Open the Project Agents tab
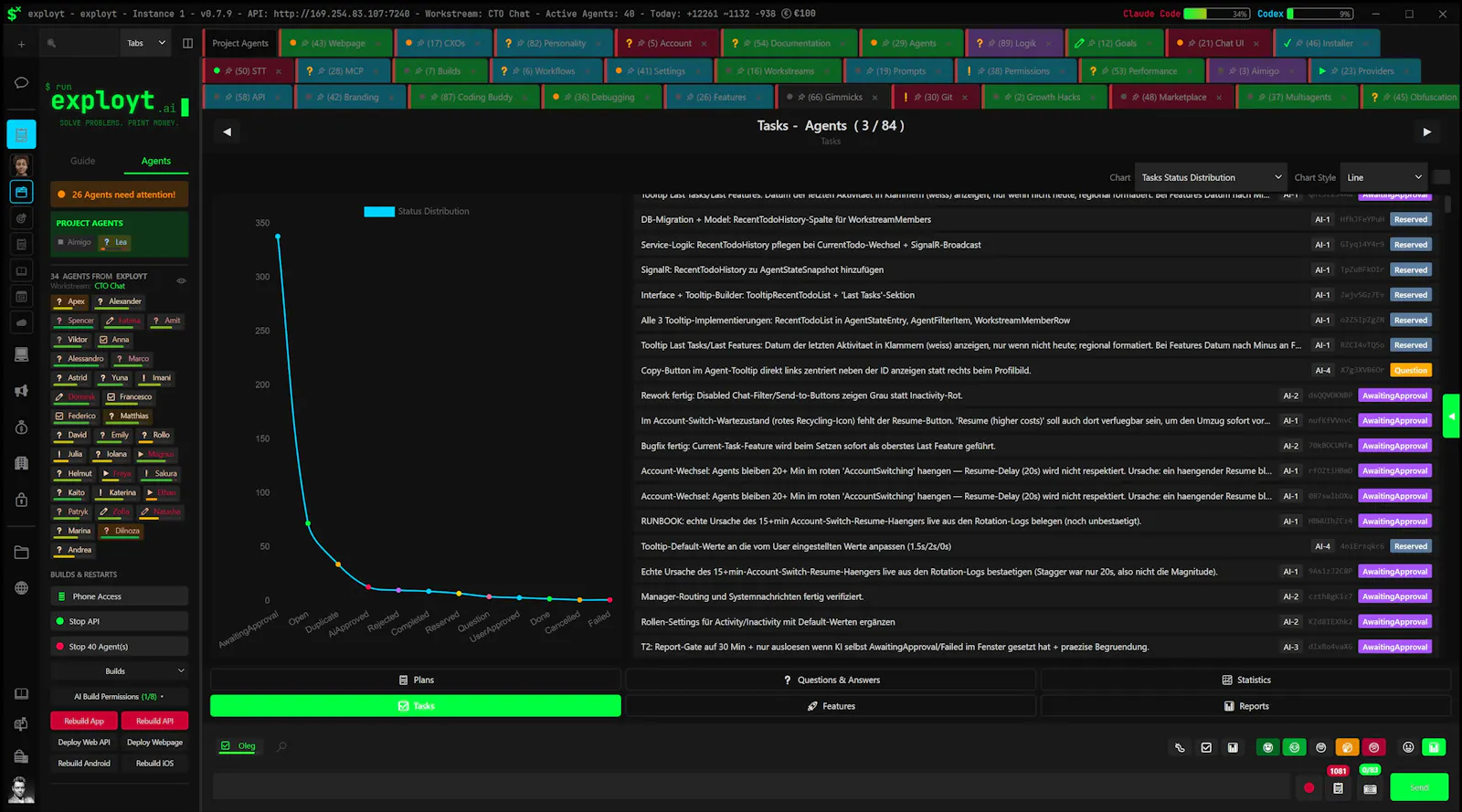 (x=240, y=43)
